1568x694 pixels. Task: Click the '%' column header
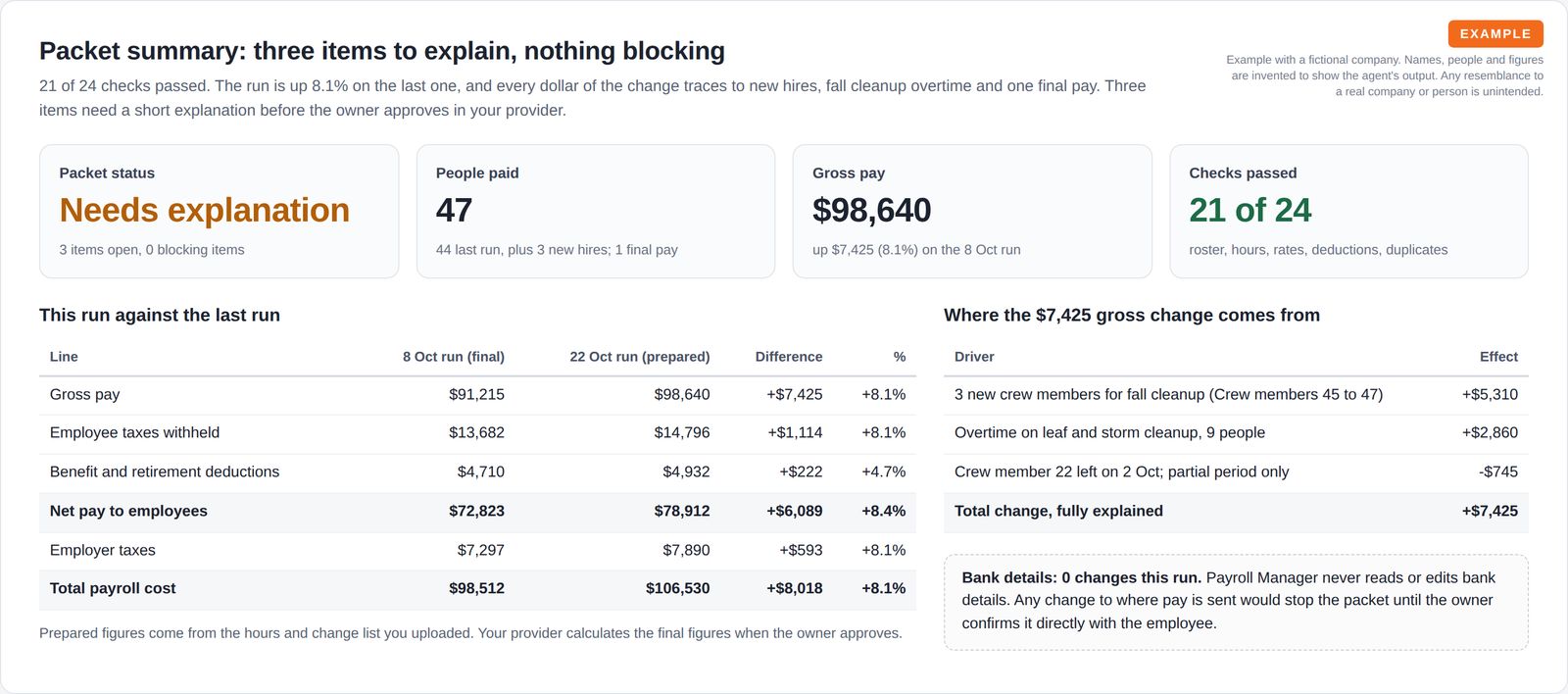click(900, 357)
